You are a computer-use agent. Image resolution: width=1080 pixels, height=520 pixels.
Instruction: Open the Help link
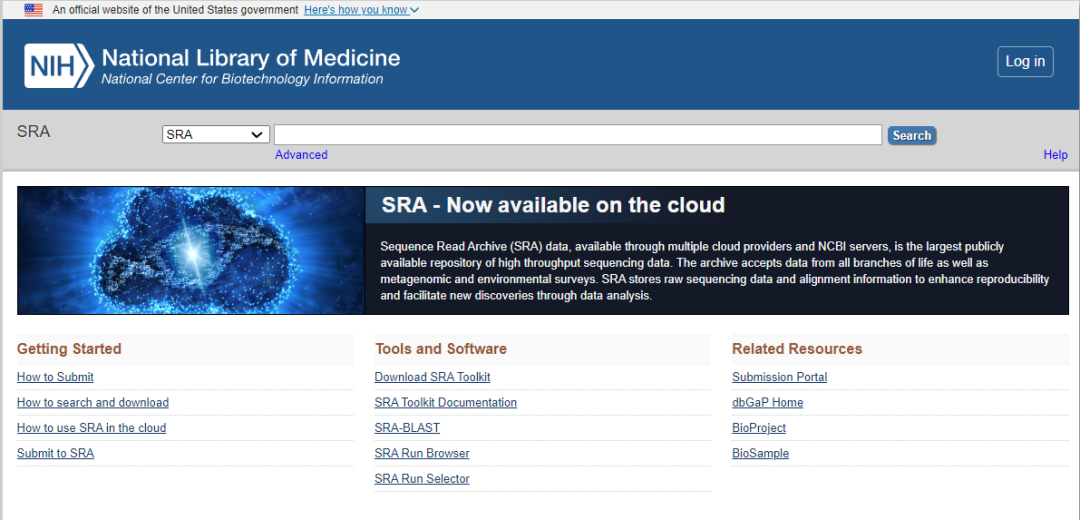[1055, 155]
